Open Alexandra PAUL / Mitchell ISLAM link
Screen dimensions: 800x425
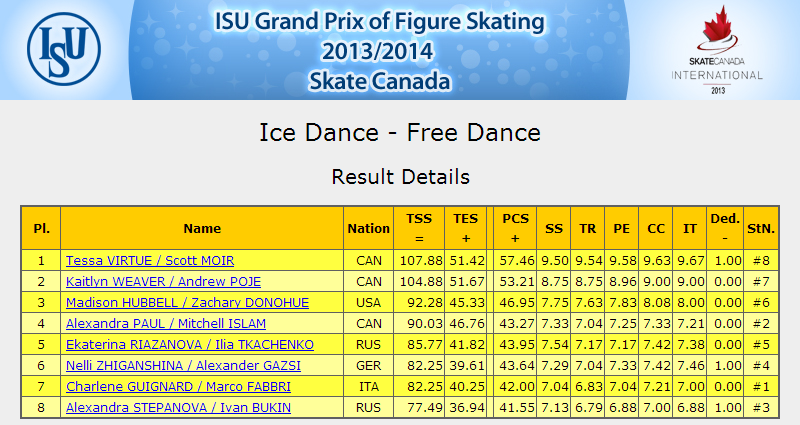pos(166,323)
